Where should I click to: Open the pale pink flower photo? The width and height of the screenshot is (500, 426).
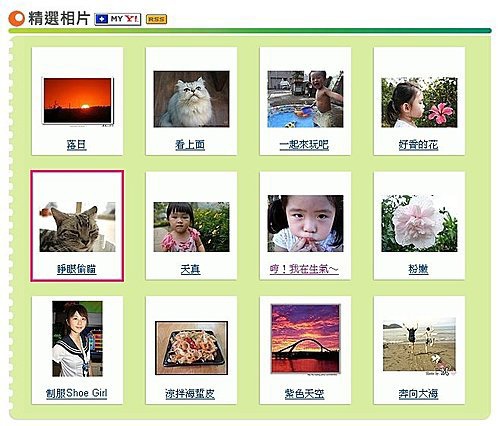[419, 223]
